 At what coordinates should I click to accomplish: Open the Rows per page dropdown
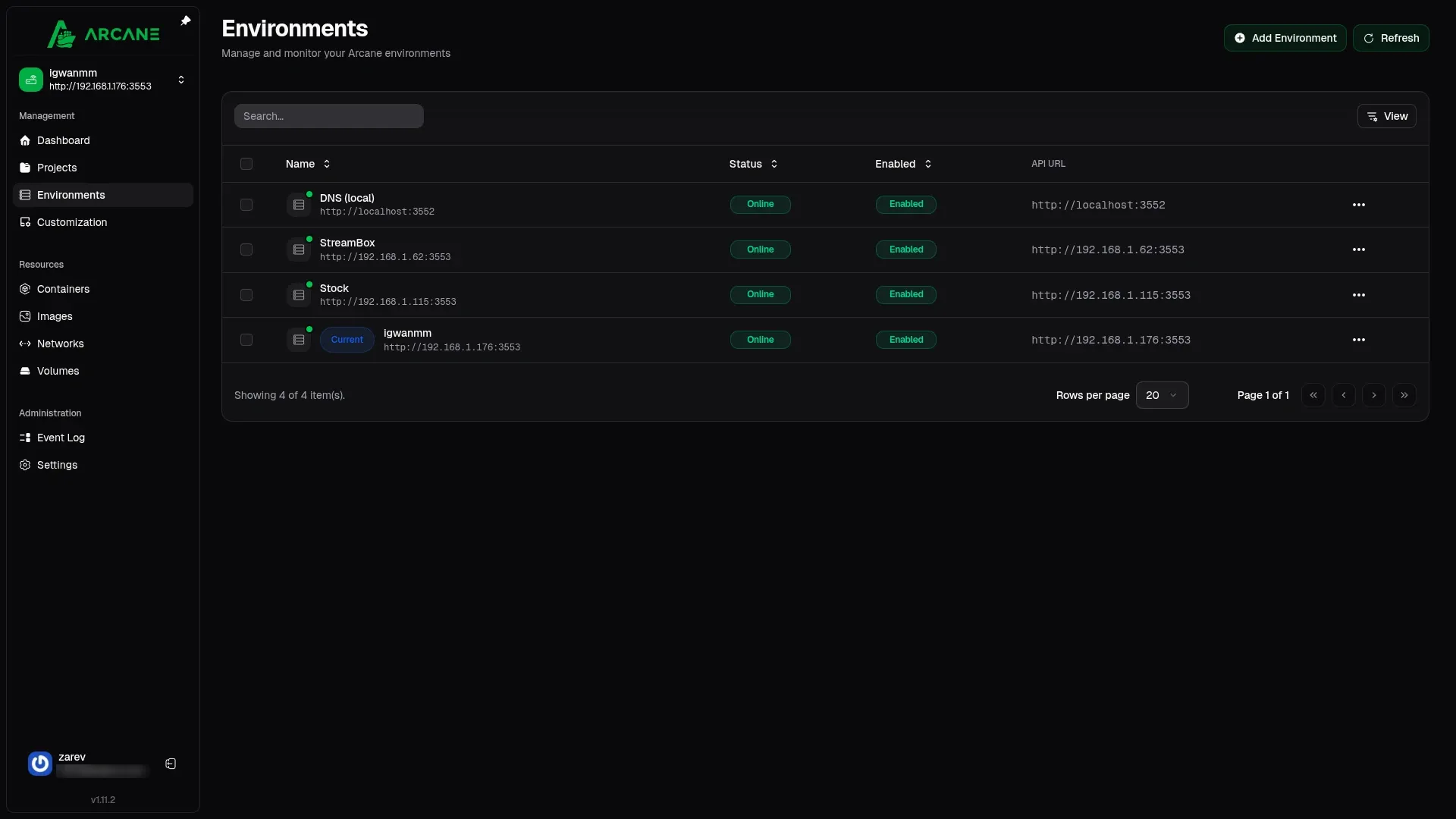pos(1162,395)
